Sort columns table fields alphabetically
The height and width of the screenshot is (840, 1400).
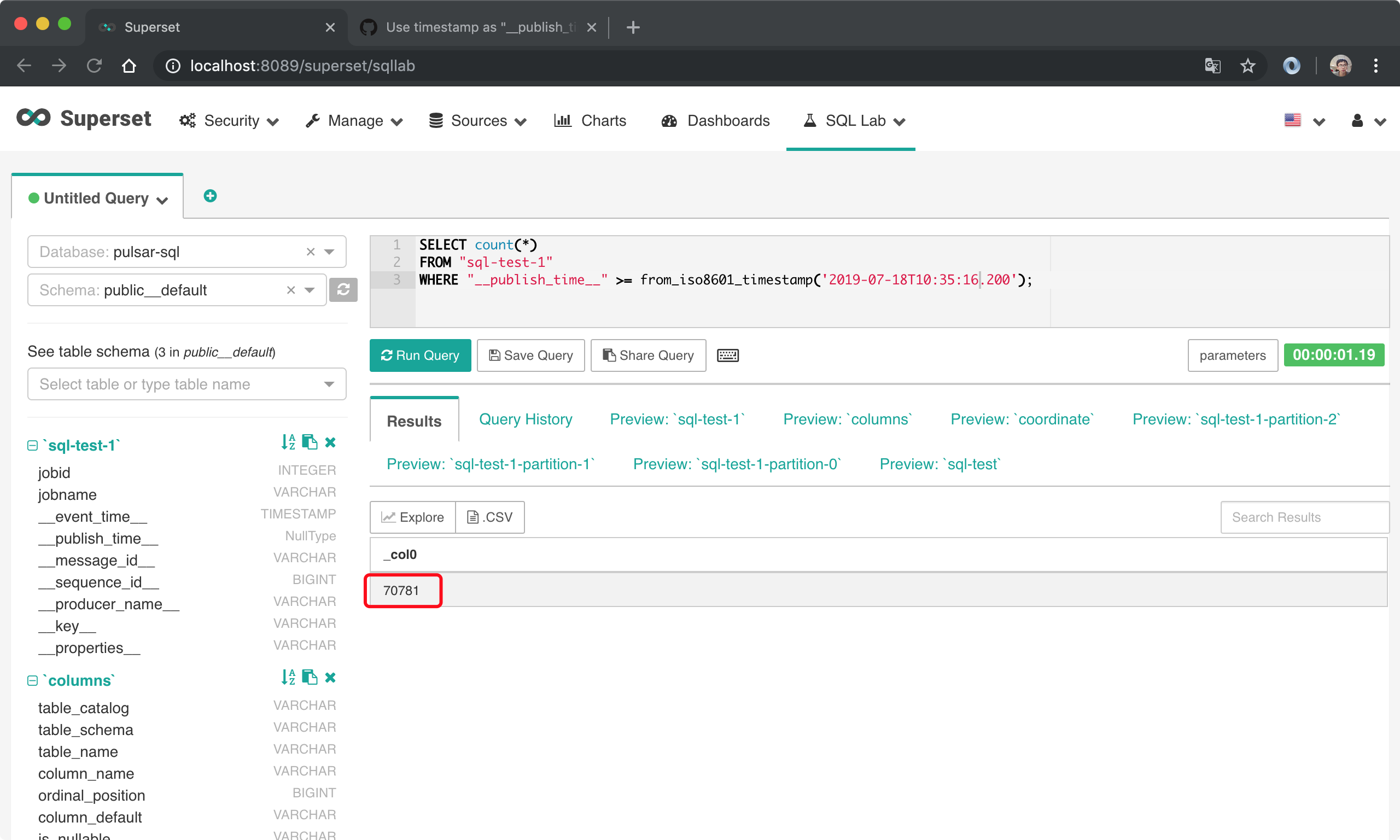point(288,677)
